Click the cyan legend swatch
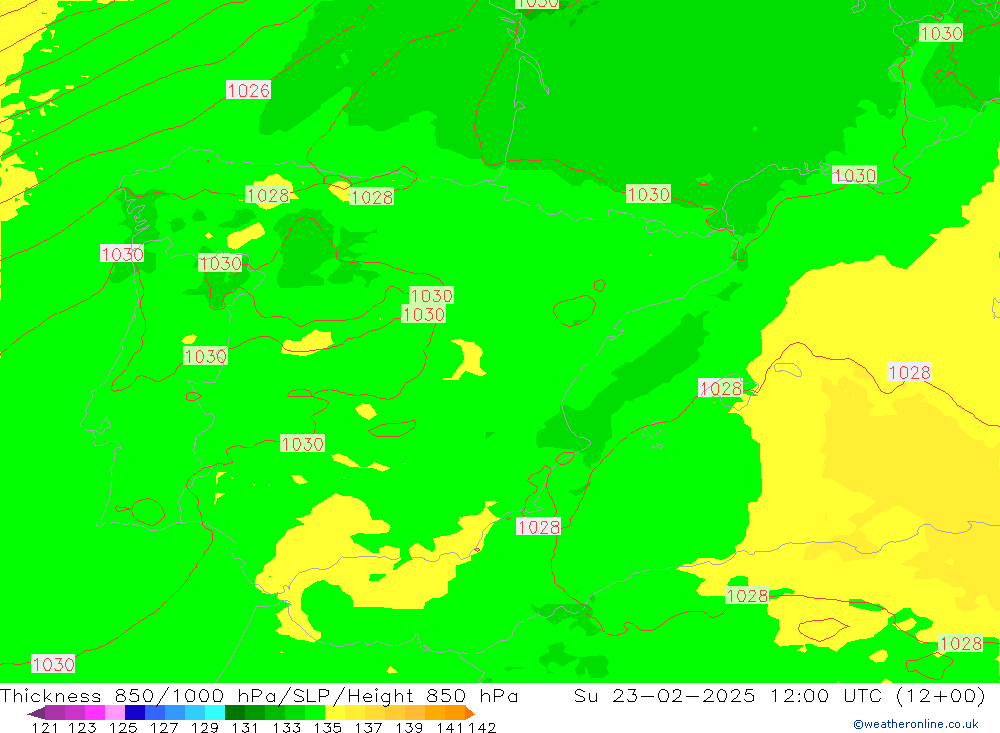The width and height of the screenshot is (1000, 733). (215, 713)
